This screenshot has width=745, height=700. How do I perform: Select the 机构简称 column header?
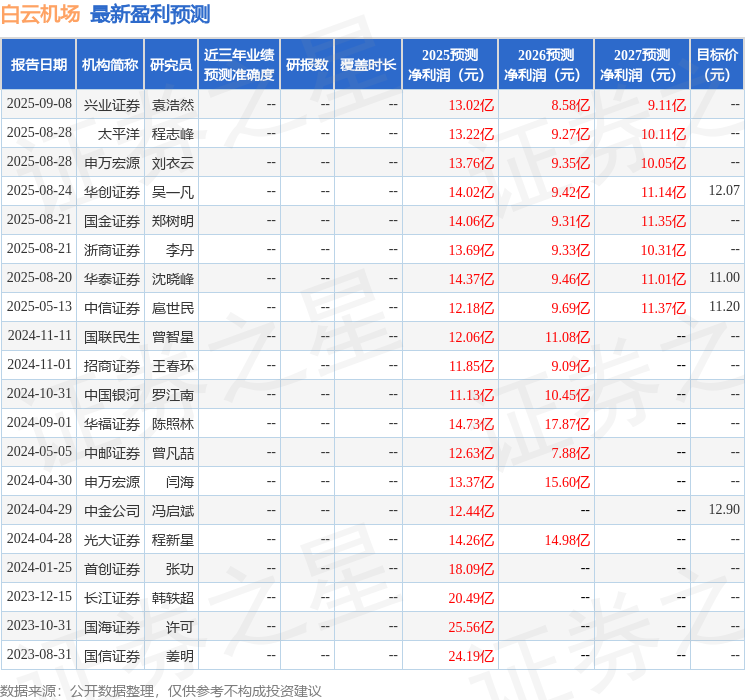(x=110, y=65)
